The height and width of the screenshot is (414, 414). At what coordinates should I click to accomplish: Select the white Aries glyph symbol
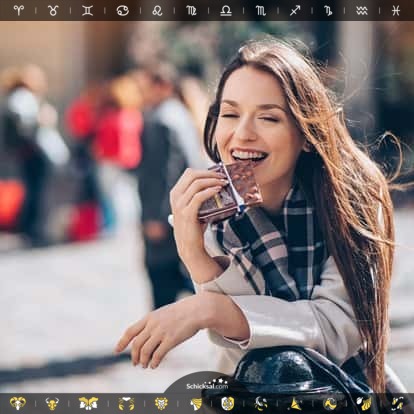(x=18, y=10)
